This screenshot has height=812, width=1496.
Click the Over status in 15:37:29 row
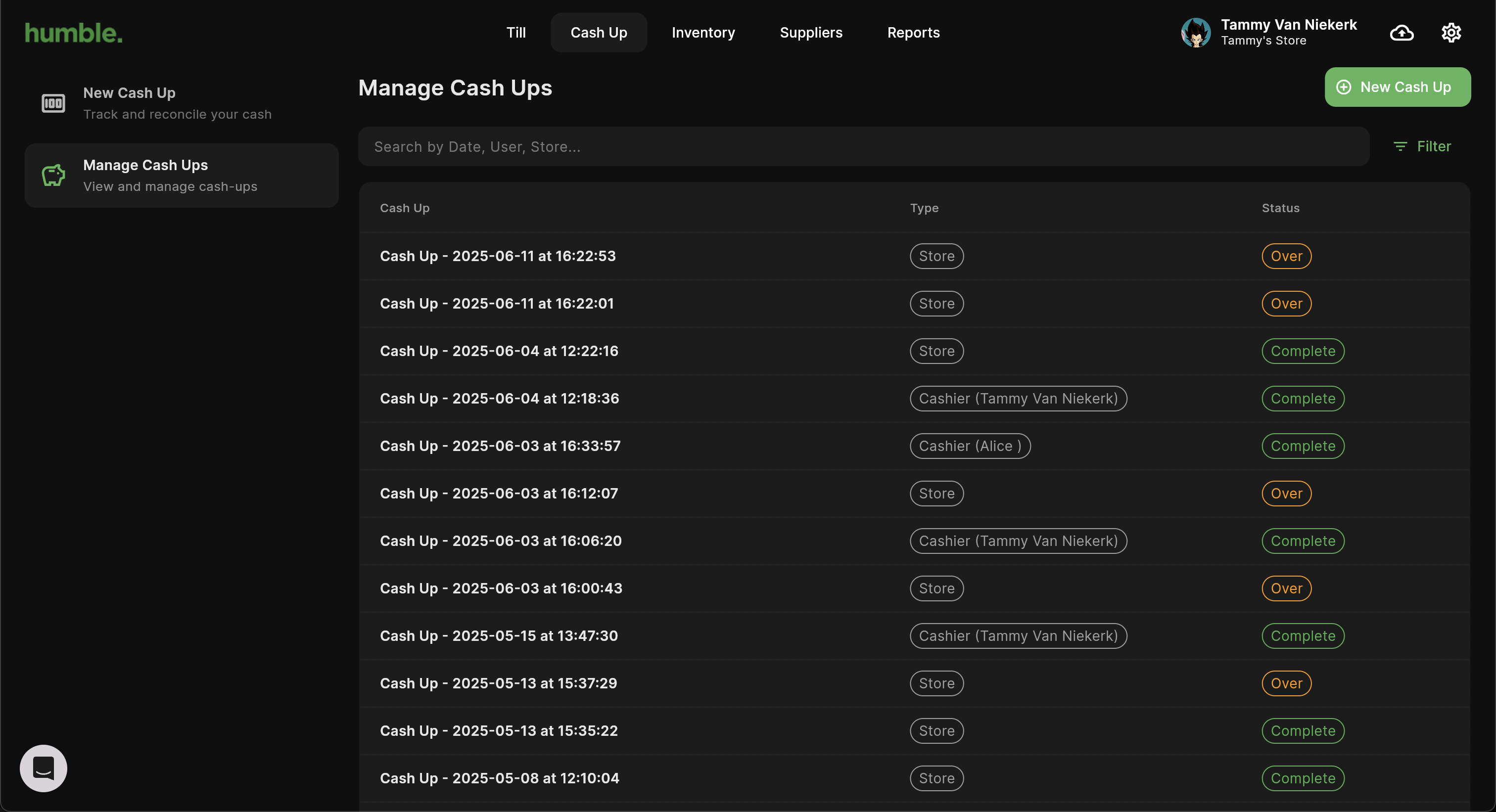(1286, 683)
